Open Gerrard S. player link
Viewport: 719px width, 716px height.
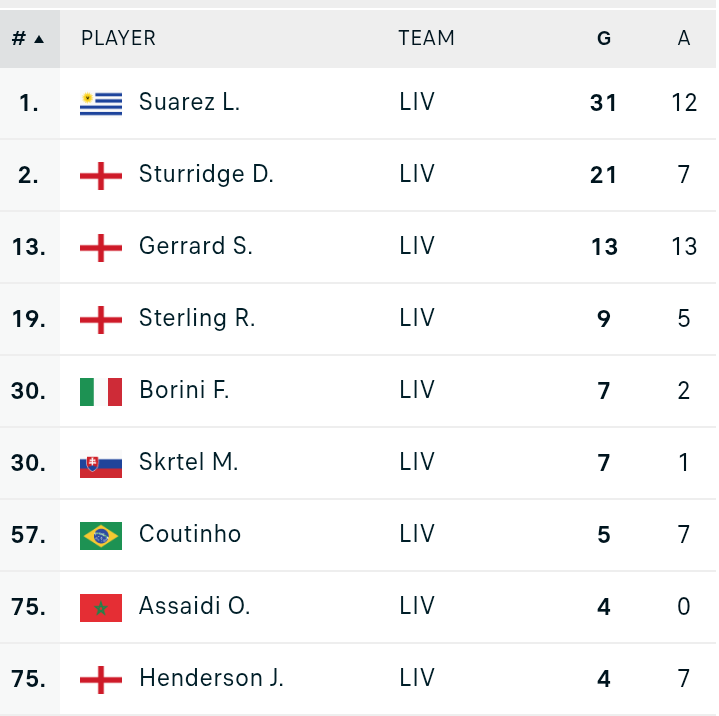click(x=195, y=246)
